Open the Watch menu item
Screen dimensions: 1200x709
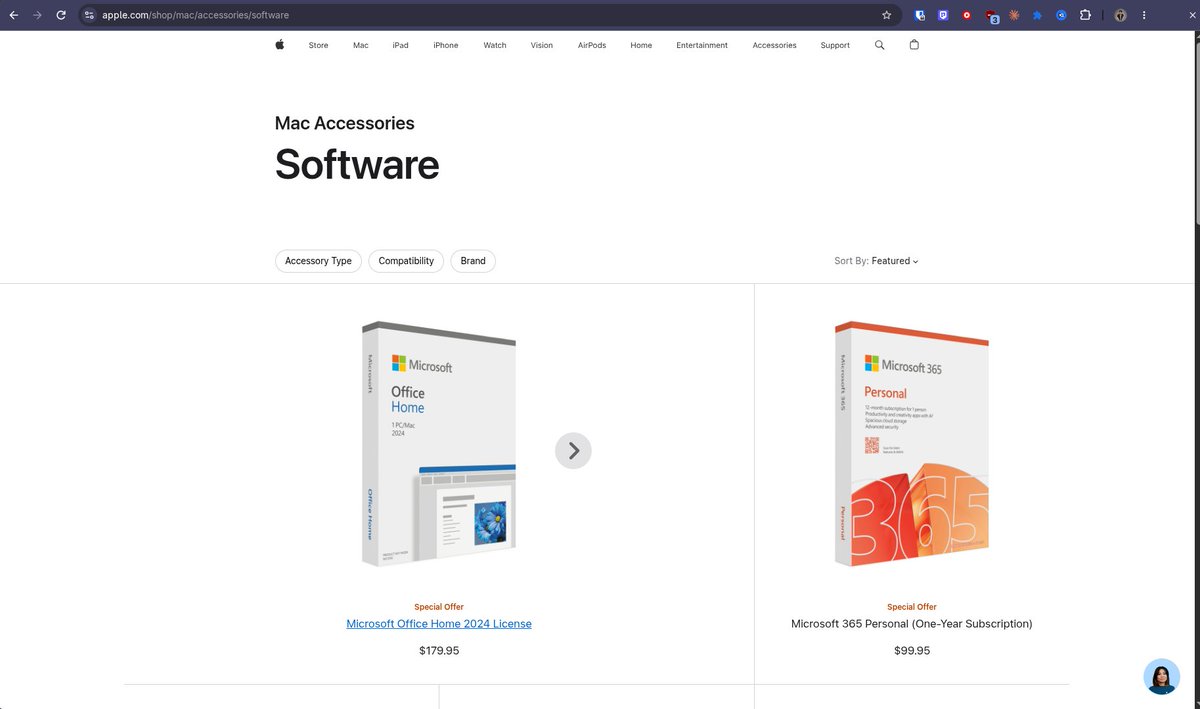pyautogui.click(x=495, y=45)
